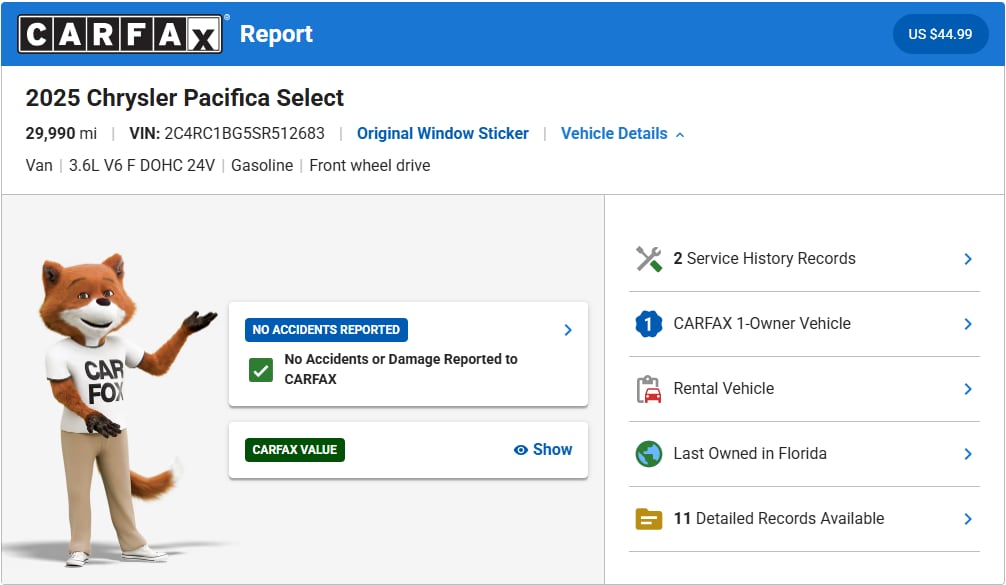Click the wrench and screwdriver service icon
The width and height of the screenshot is (1006, 585).
coord(649,259)
